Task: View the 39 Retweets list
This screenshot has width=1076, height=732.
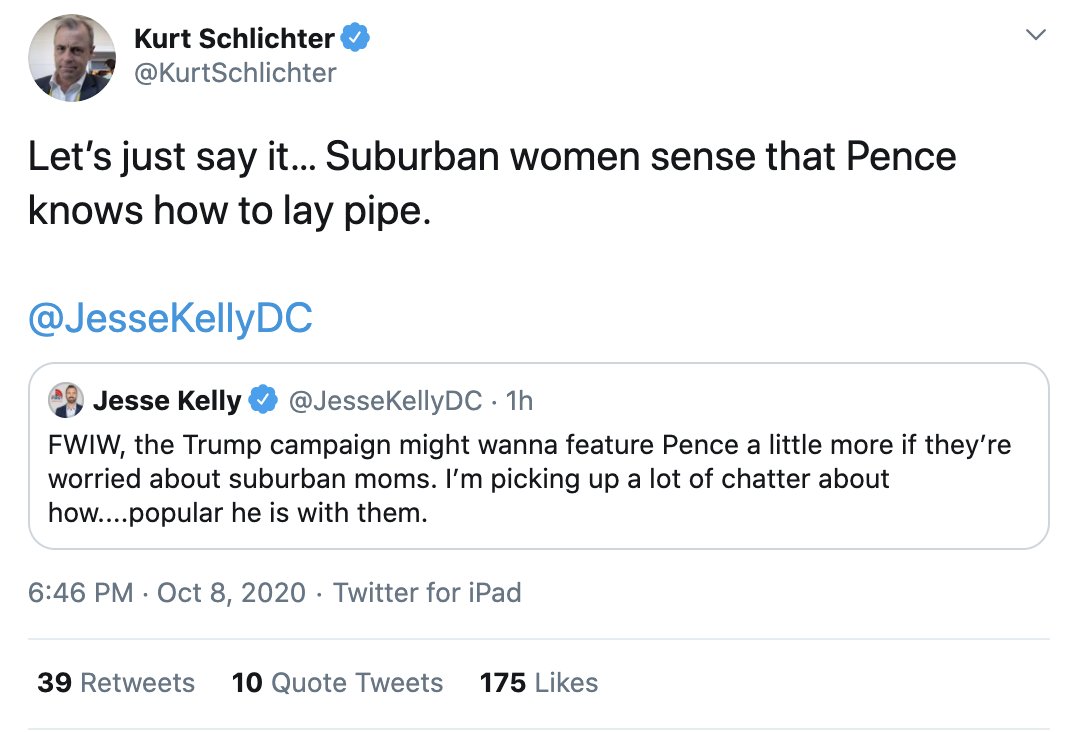Action: click(116, 683)
